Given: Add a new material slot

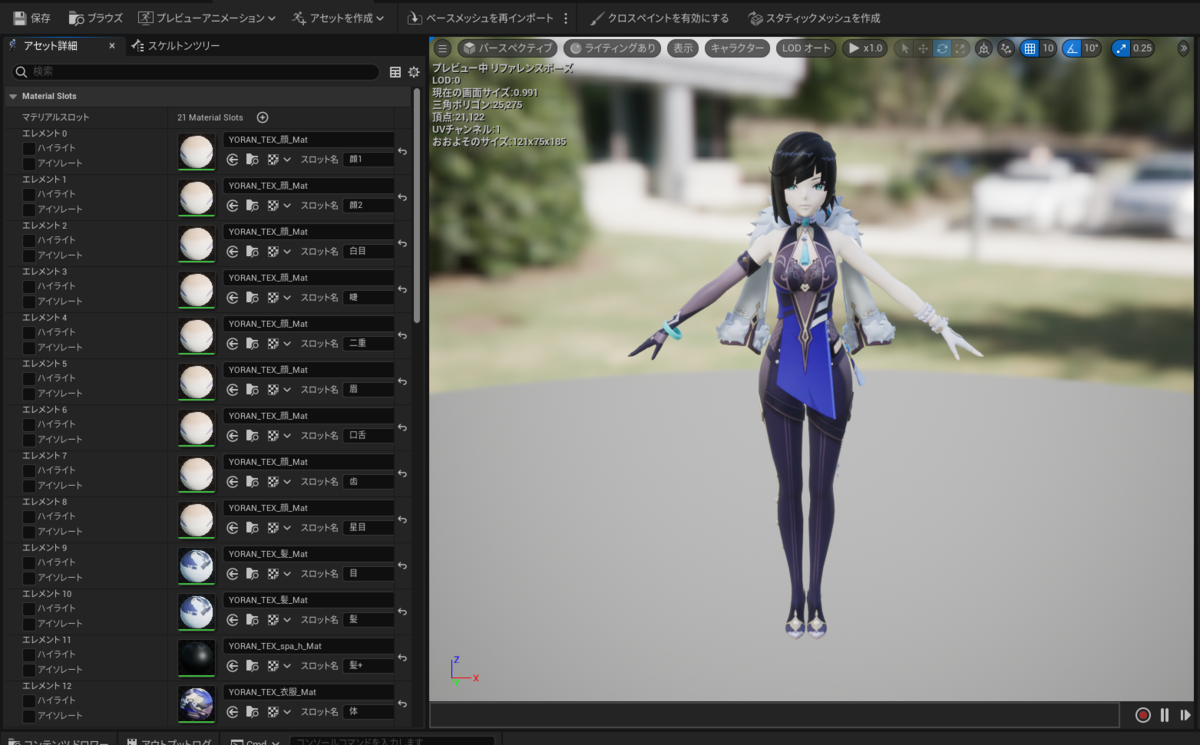Looking at the screenshot, I should [x=263, y=117].
